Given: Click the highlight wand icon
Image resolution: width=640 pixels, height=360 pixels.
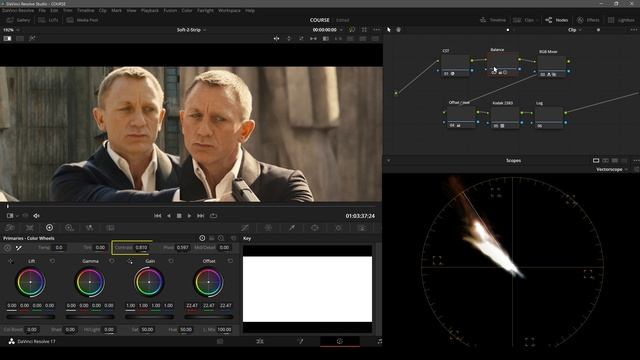Looking at the screenshot, I should click(32, 38).
